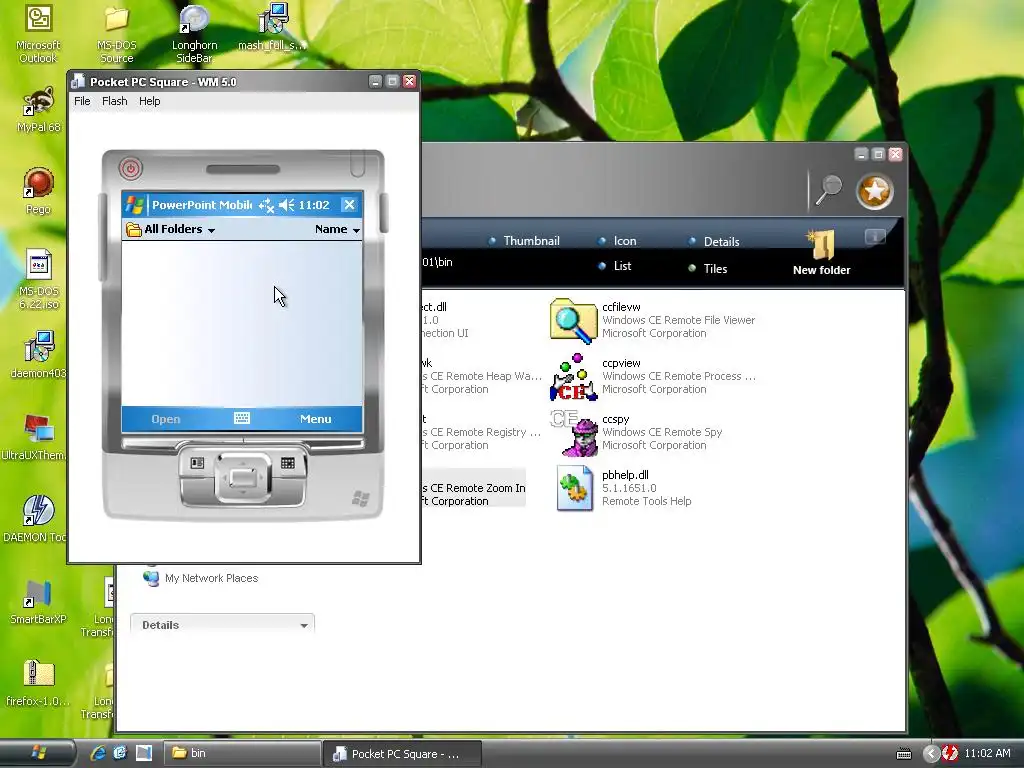Open the Longhorn SideBar shortcut

194,34
